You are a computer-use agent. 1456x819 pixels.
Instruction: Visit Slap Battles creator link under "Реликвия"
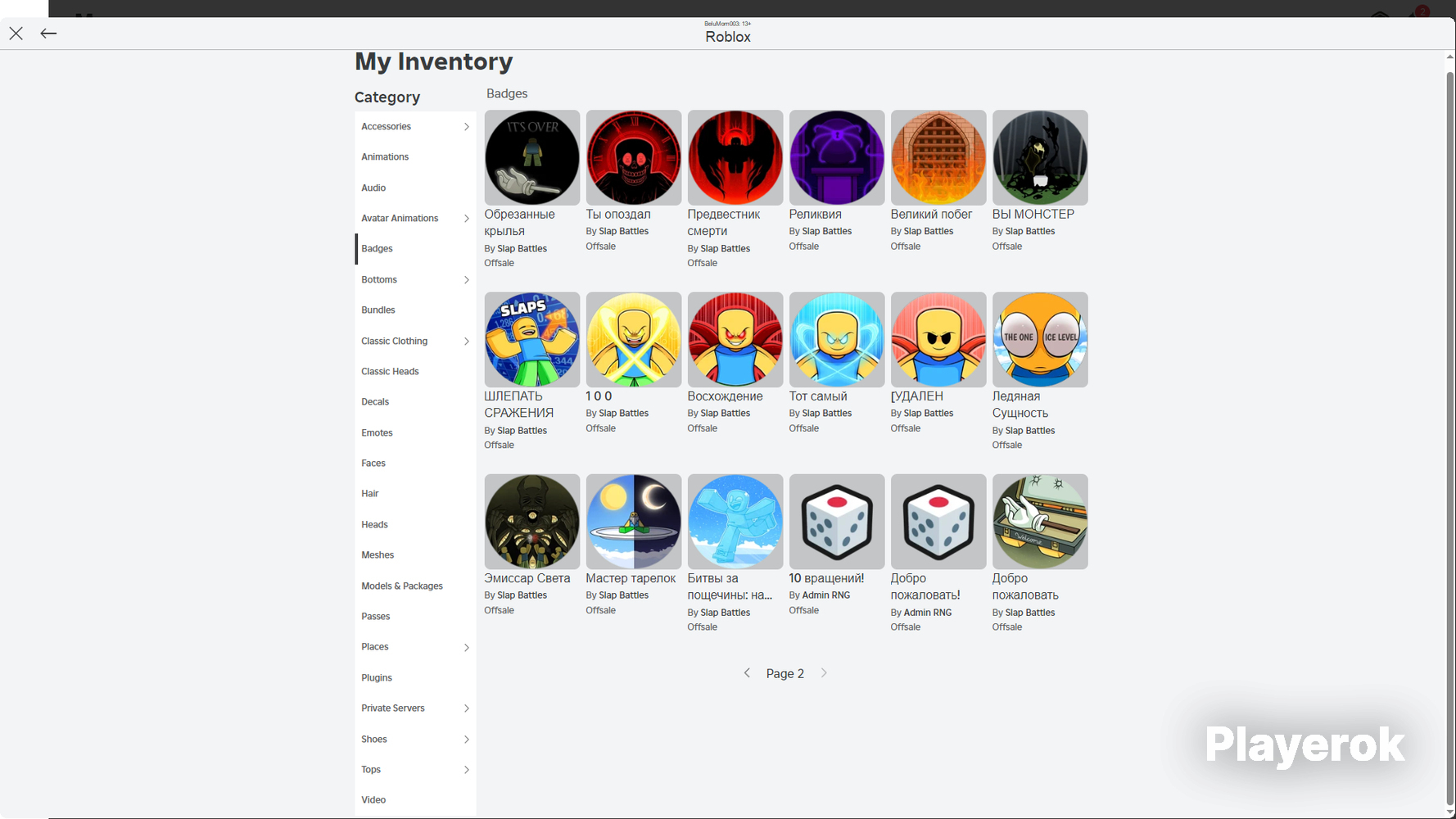tap(827, 232)
